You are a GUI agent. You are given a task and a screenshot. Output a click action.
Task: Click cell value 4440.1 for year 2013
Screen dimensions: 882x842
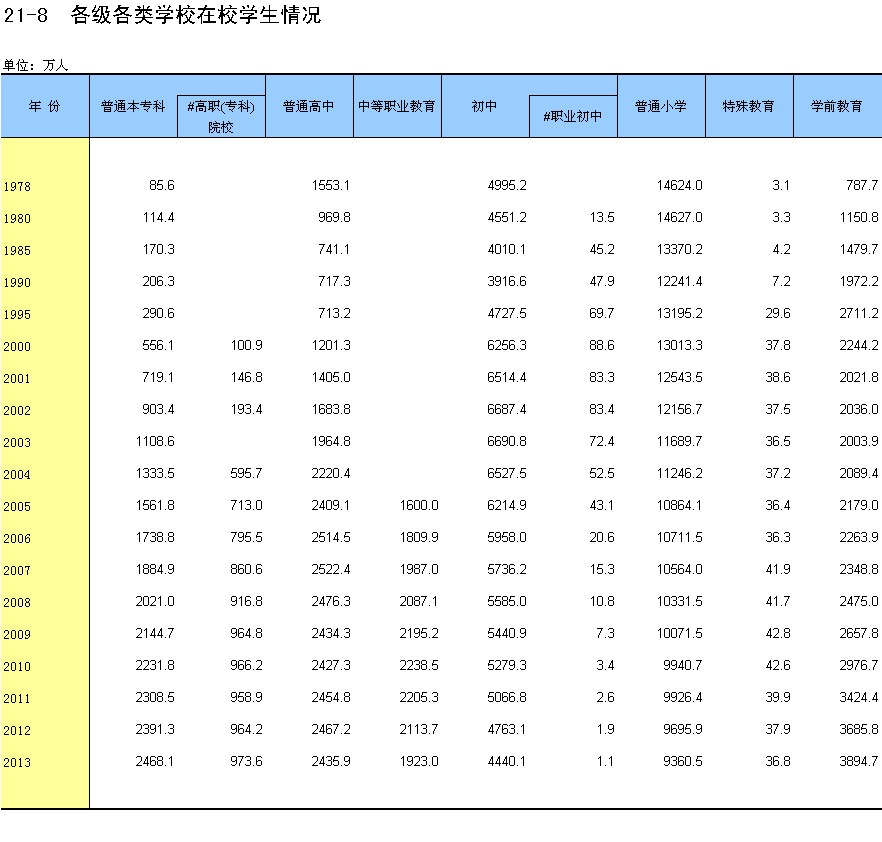507,761
